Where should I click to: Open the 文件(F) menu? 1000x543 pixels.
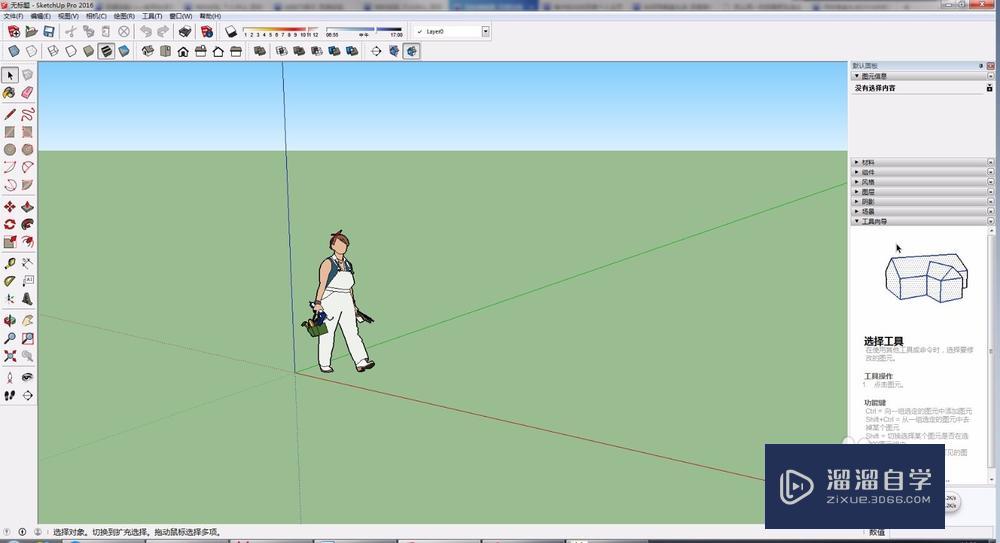pos(13,16)
